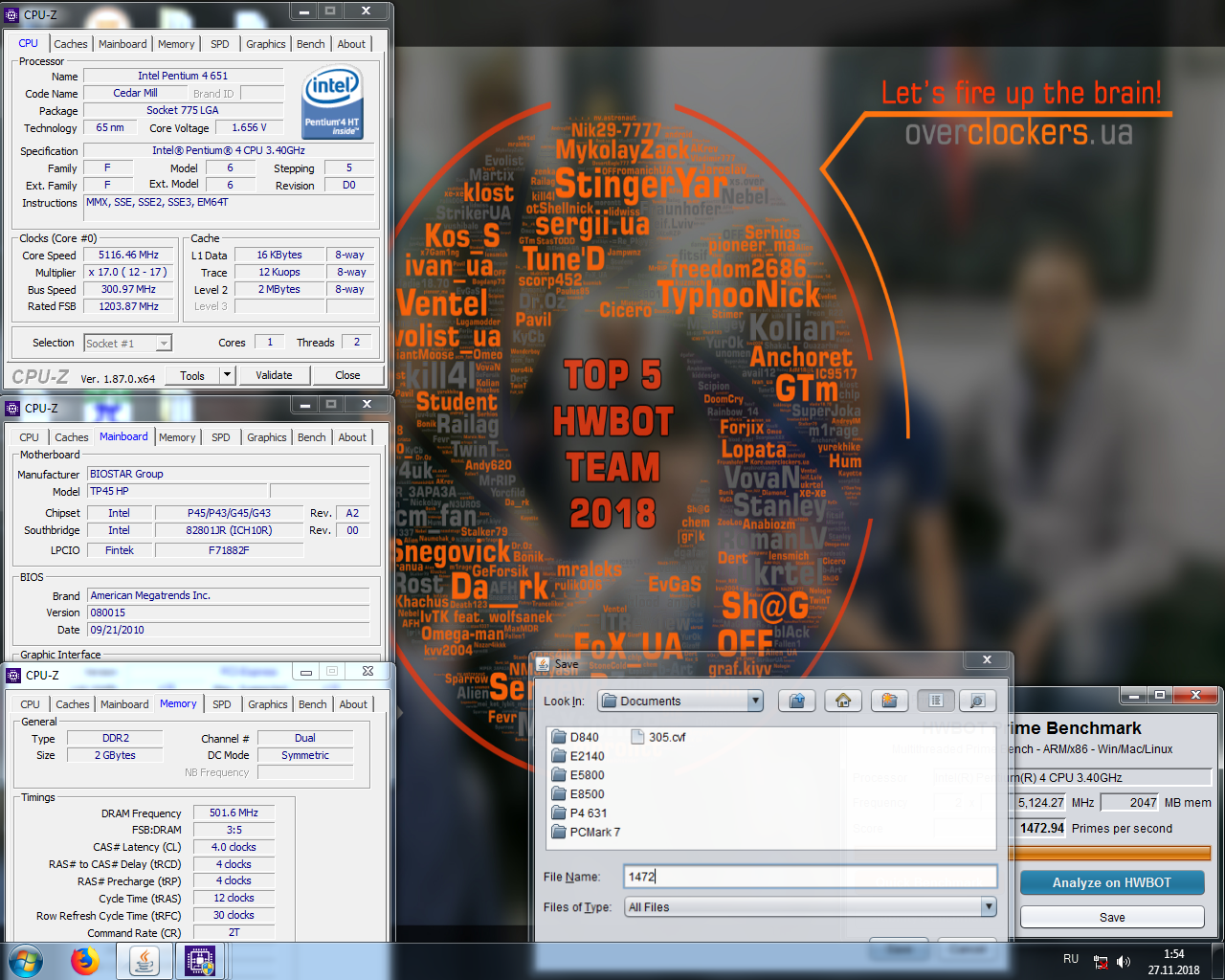Click the Java icon in Save dialog title bar
Viewport: 1225px width, 980px height.
(543, 664)
